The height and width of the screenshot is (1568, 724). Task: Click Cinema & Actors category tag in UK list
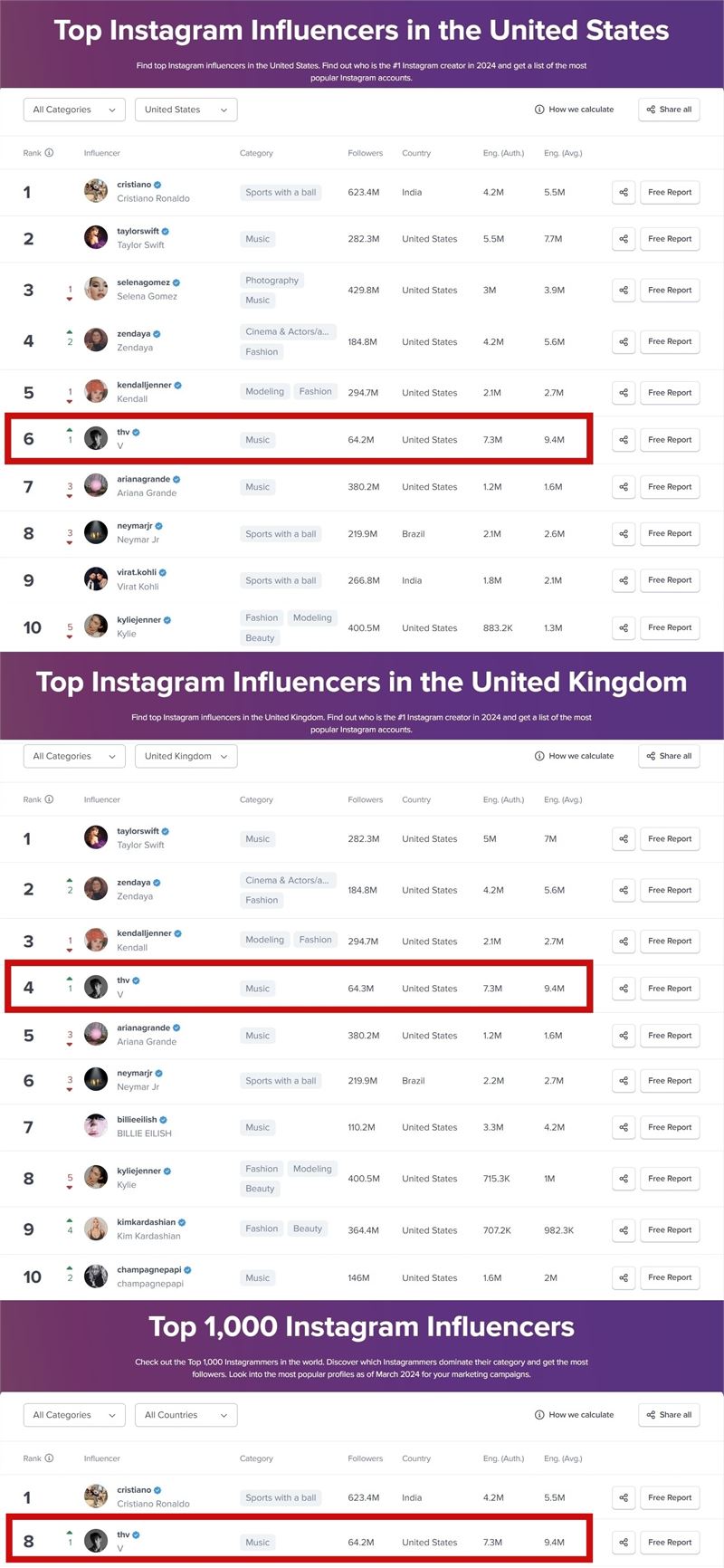coord(287,880)
